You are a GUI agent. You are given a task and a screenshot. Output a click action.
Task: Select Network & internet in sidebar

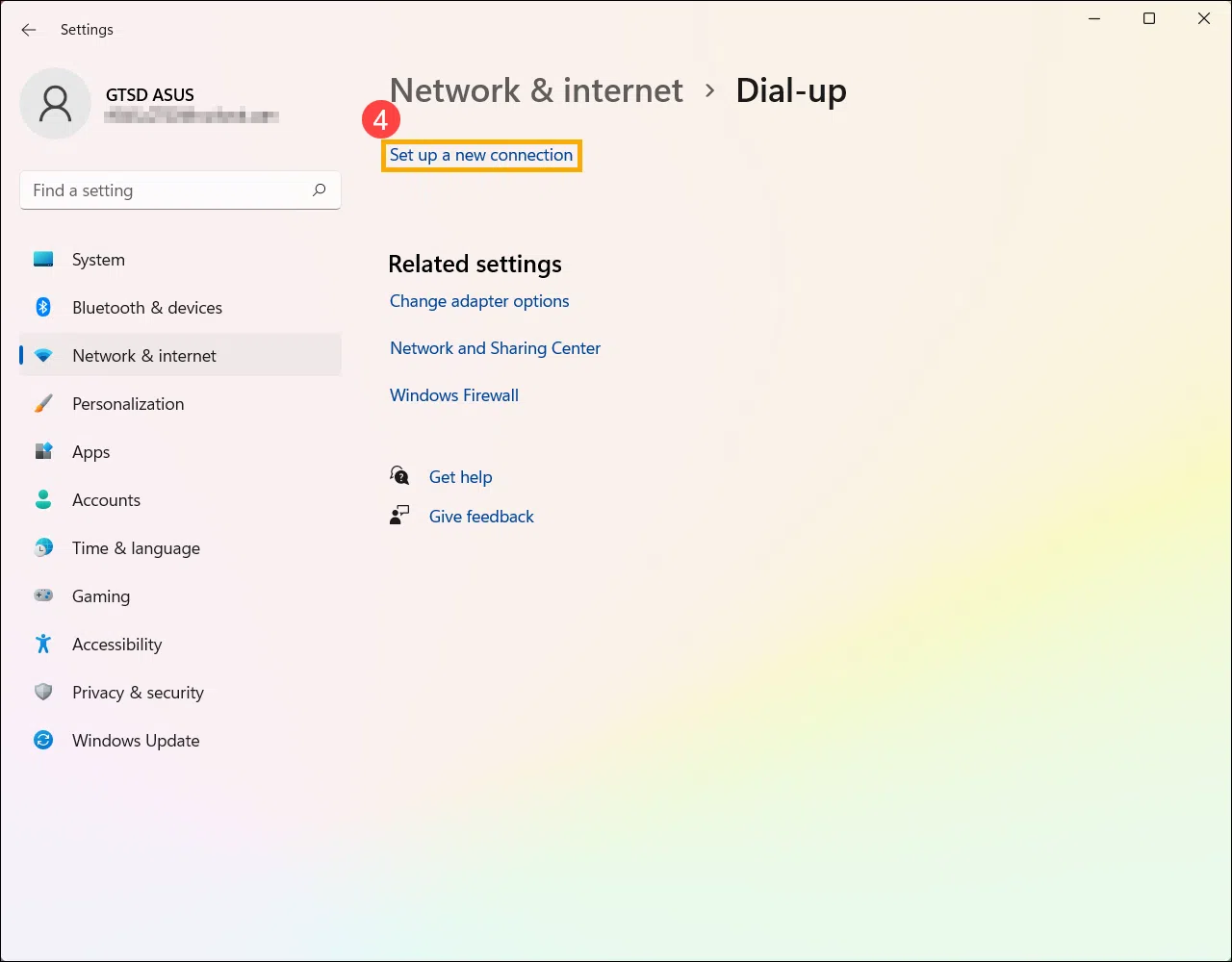pyautogui.click(x=144, y=356)
